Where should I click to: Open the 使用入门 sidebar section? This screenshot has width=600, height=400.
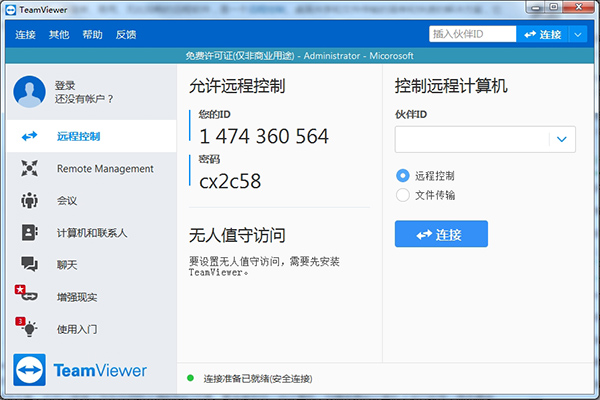tap(91, 328)
